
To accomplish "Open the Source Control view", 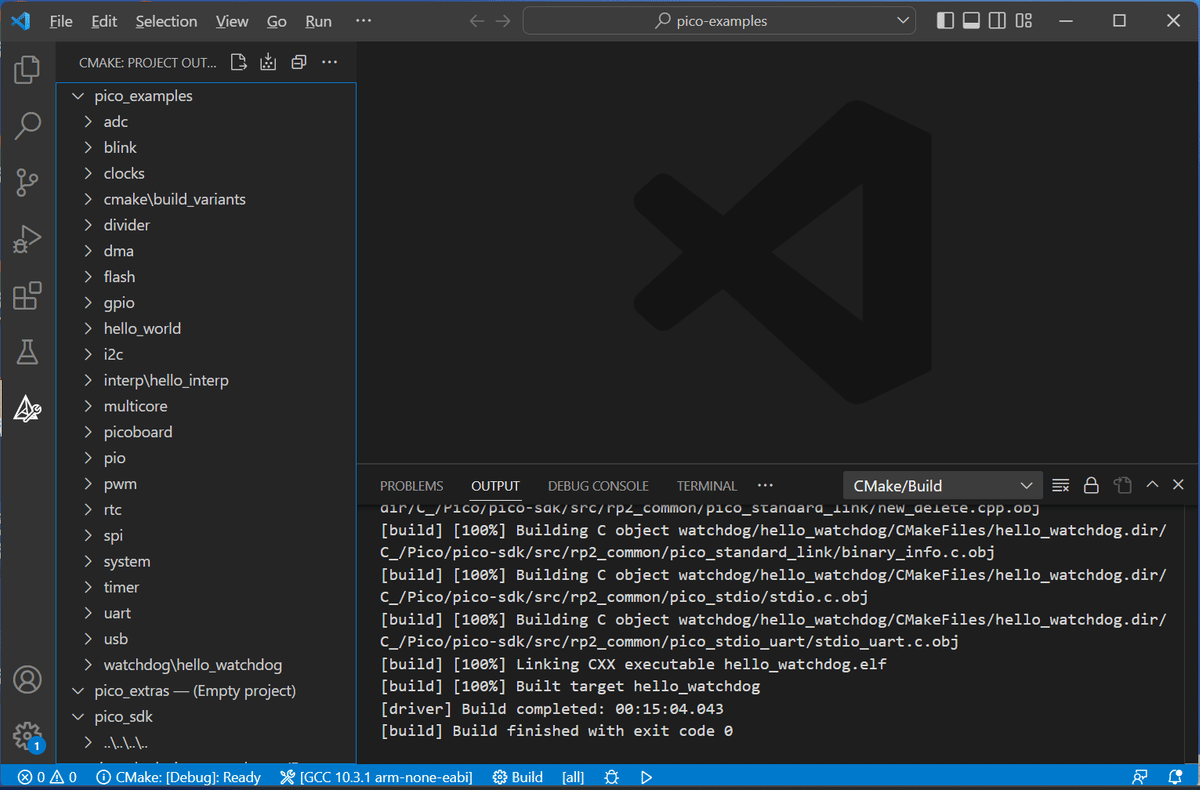I will 27,183.
